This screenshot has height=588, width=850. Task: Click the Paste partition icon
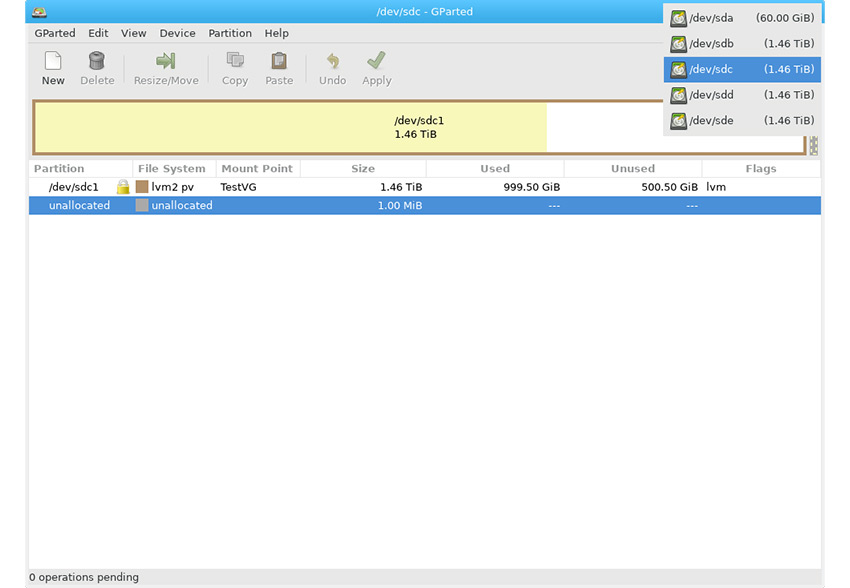point(279,62)
